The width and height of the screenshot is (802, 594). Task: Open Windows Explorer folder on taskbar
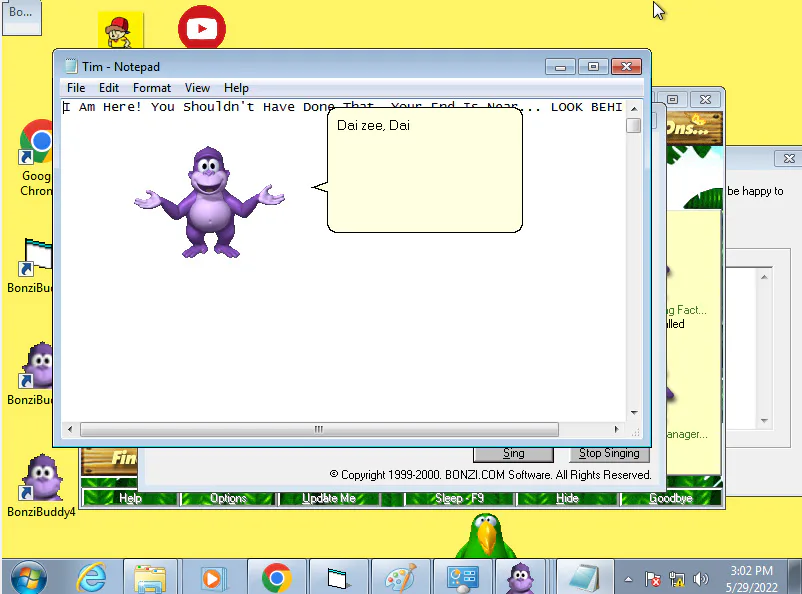(x=150, y=577)
